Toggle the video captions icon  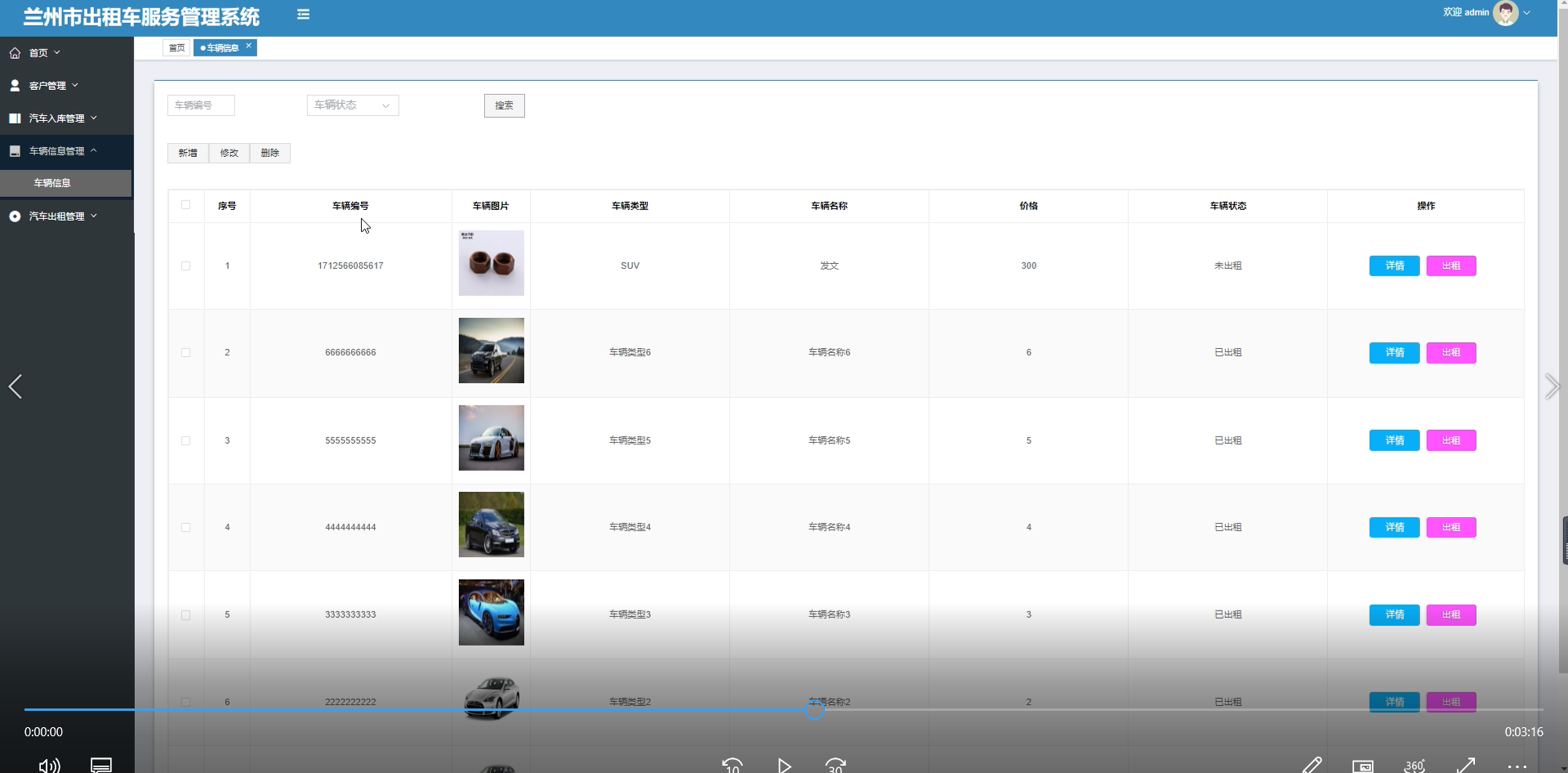coord(101,766)
